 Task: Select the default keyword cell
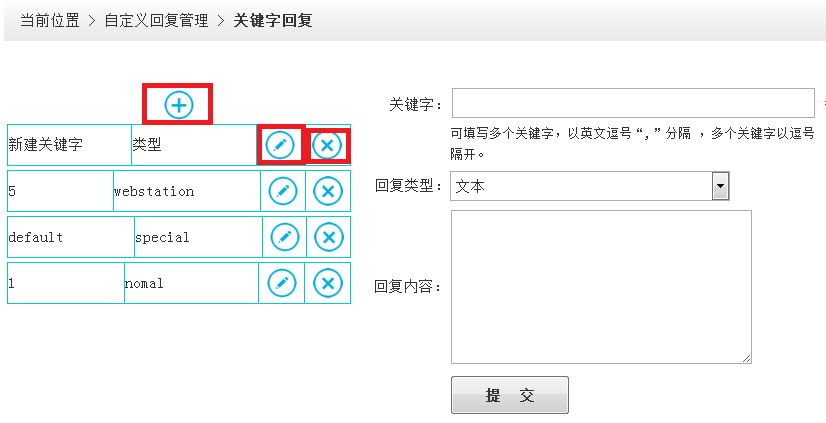coord(68,237)
